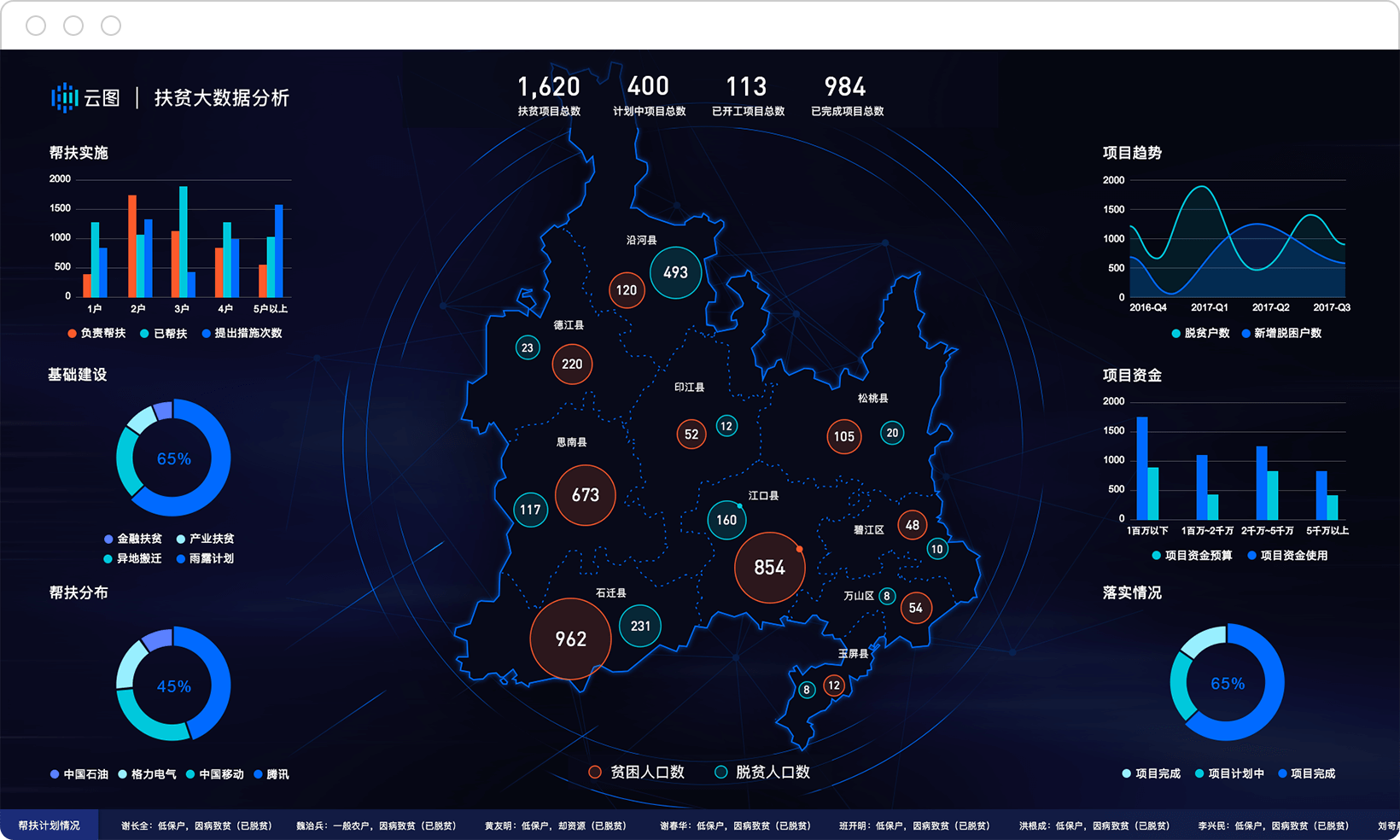Screen dimensions: 1400x840
Task: Click the 117 bubble in 思南县
Action: 530,510
